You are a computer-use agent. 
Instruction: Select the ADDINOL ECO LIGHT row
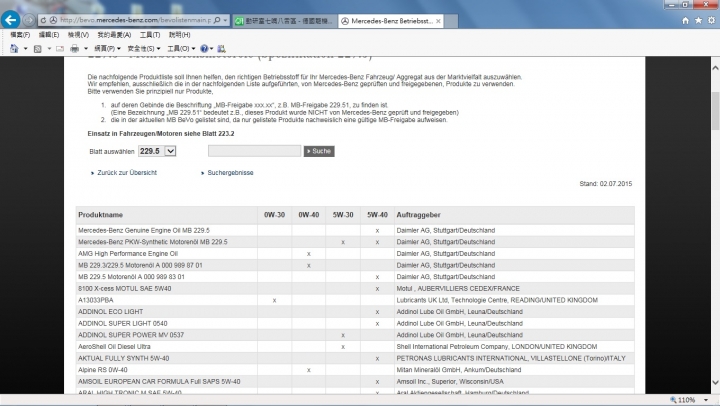click(x=355, y=311)
